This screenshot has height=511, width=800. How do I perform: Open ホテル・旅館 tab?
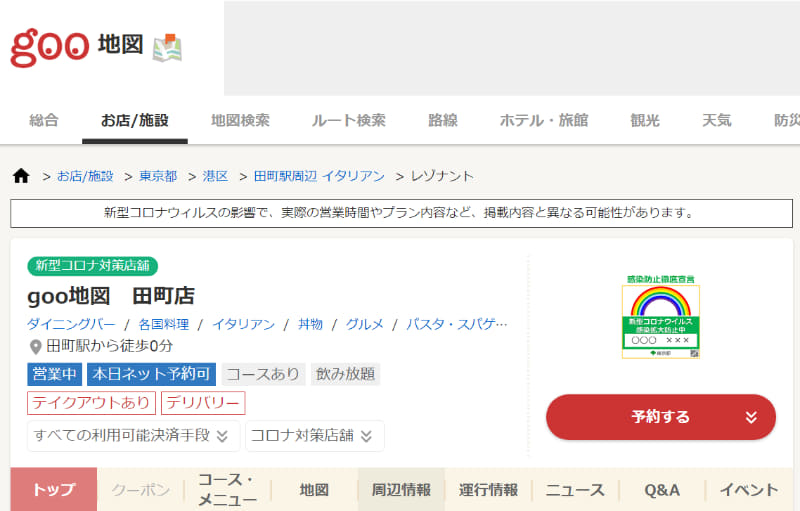click(544, 120)
